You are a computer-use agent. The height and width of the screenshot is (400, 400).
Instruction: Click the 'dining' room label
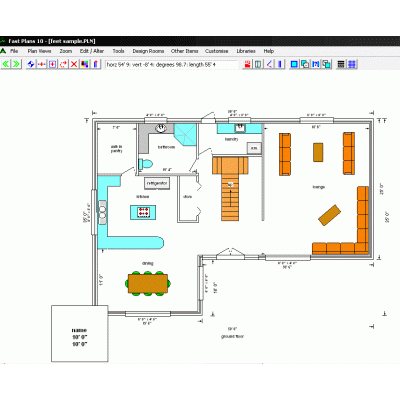coord(148,263)
